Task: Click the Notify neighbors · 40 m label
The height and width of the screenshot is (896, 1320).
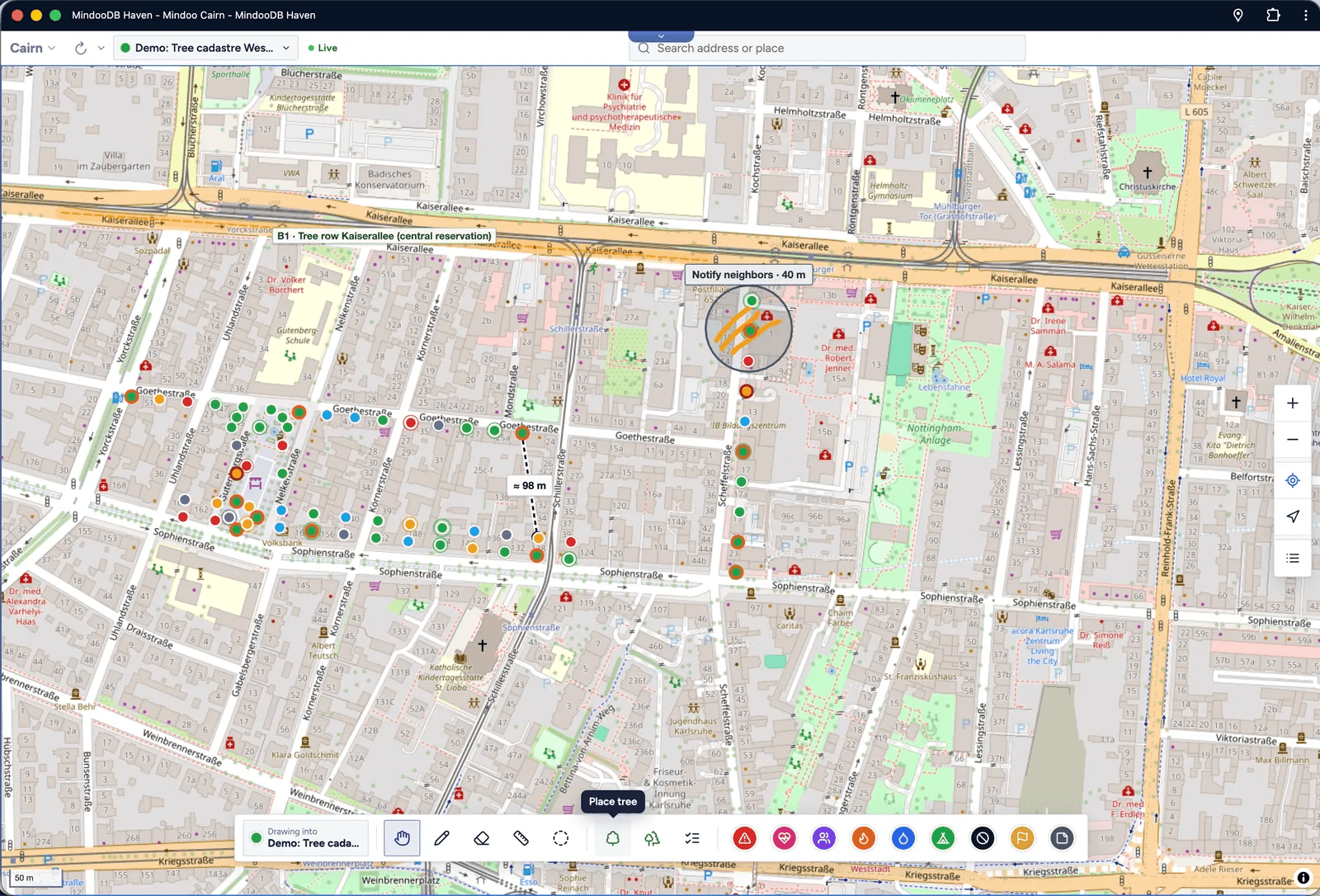Action: click(748, 275)
